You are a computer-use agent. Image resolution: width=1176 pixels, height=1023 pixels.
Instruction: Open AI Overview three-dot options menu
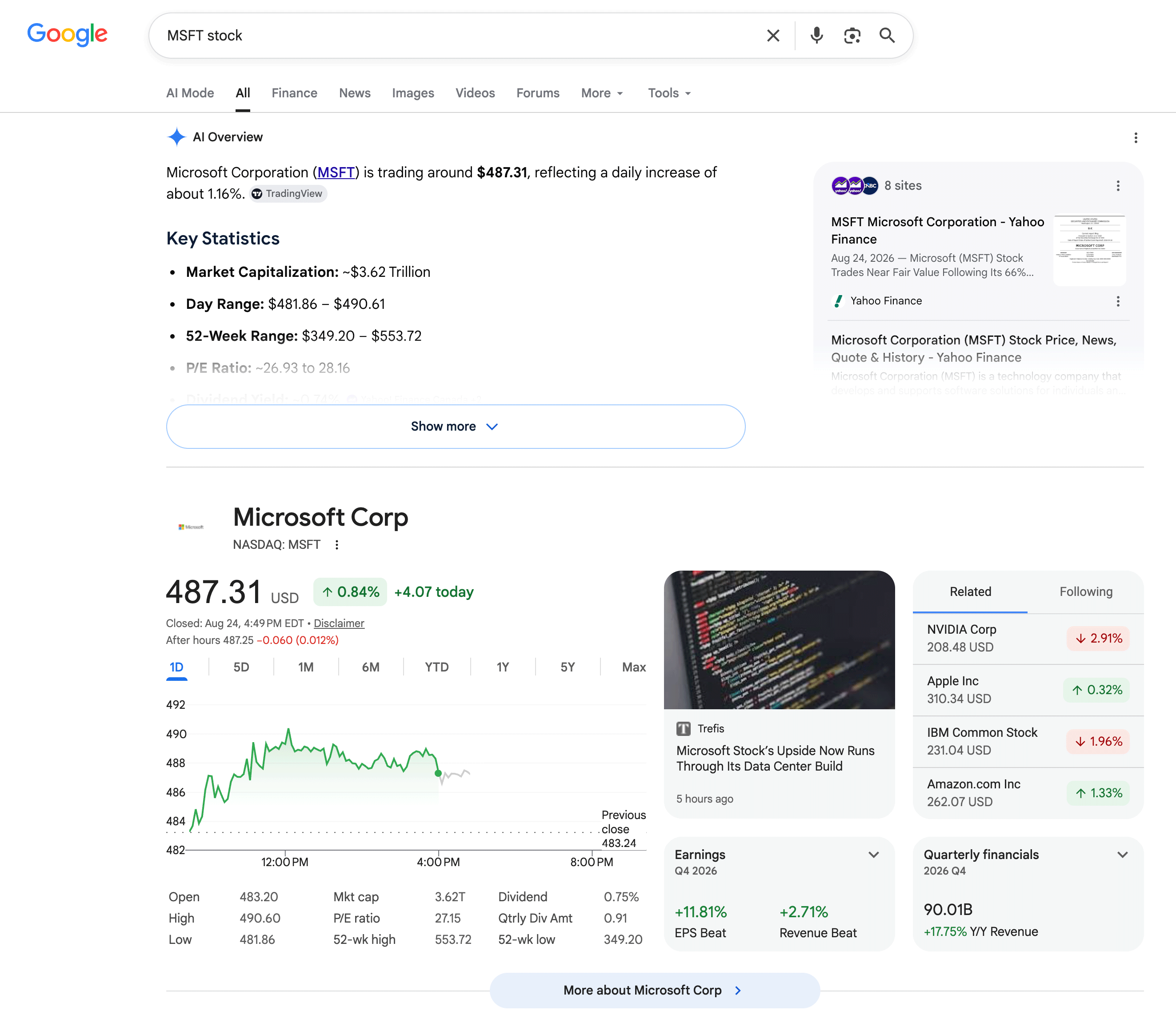[x=1136, y=138]
